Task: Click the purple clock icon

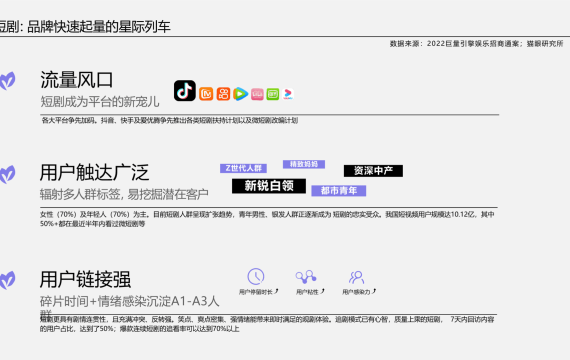Action: click(x=256, y=276)
